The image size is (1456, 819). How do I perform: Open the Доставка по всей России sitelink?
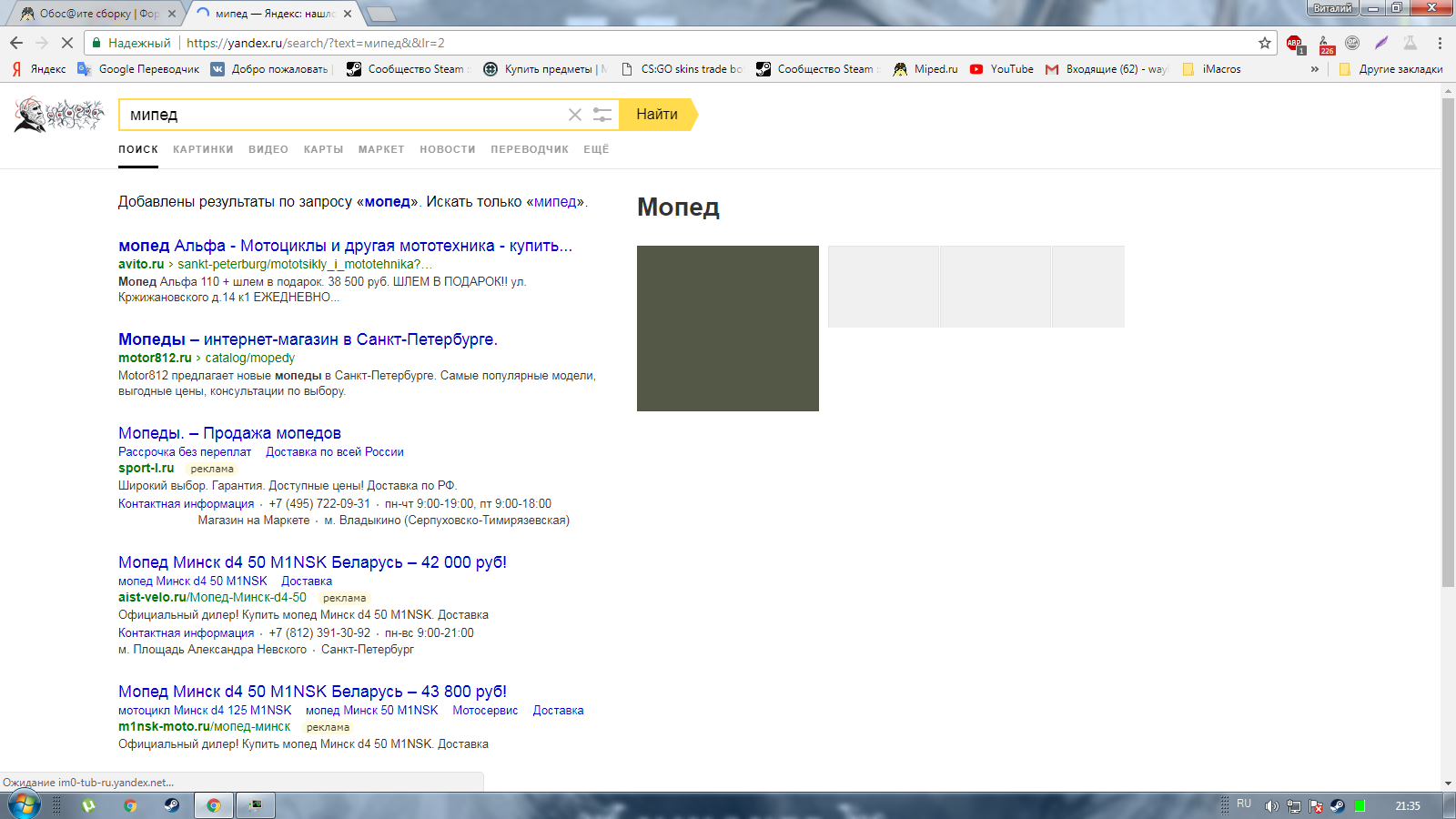(x=335, y=452)
